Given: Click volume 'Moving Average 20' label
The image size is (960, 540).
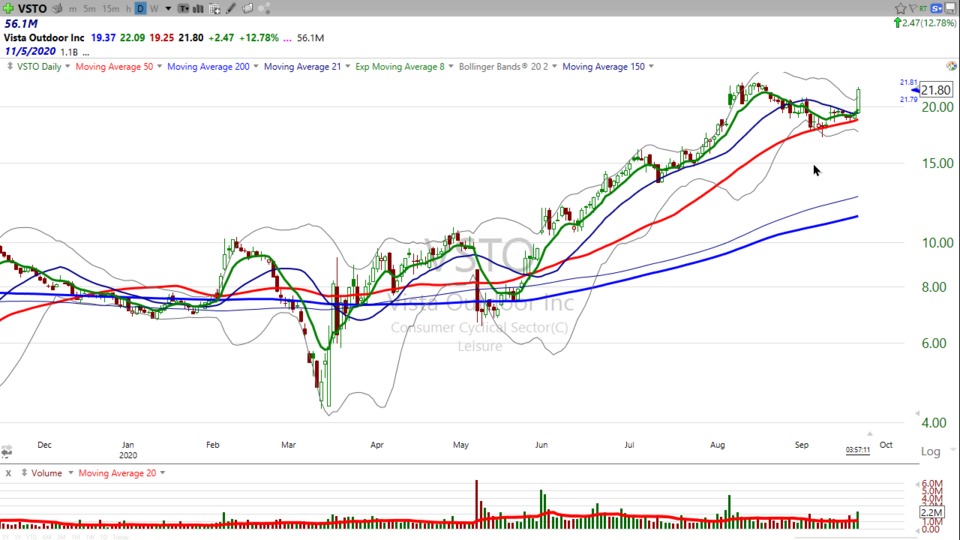Looking at the screenshot, I should [x=117, y=473].
